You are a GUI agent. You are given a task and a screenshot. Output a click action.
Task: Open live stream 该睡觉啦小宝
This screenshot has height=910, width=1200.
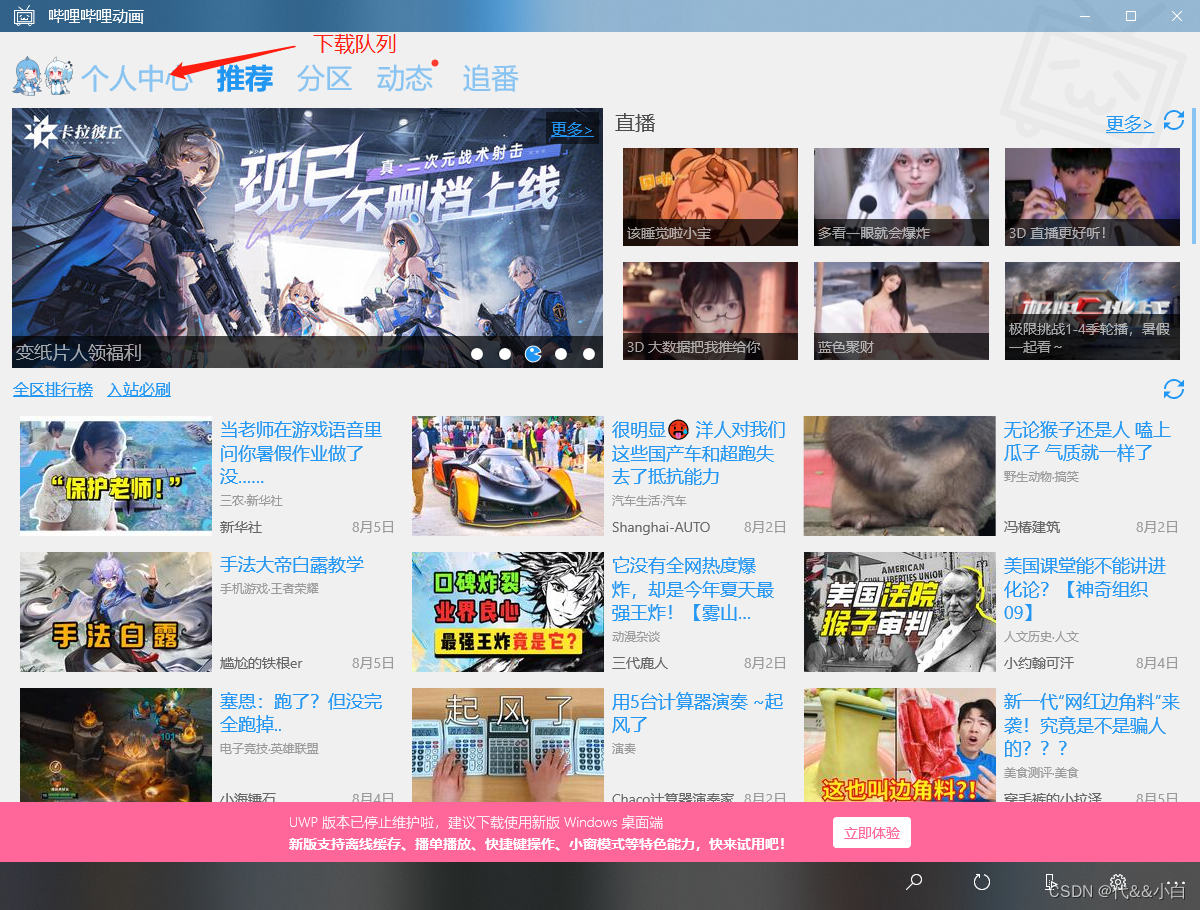(710, 197)
